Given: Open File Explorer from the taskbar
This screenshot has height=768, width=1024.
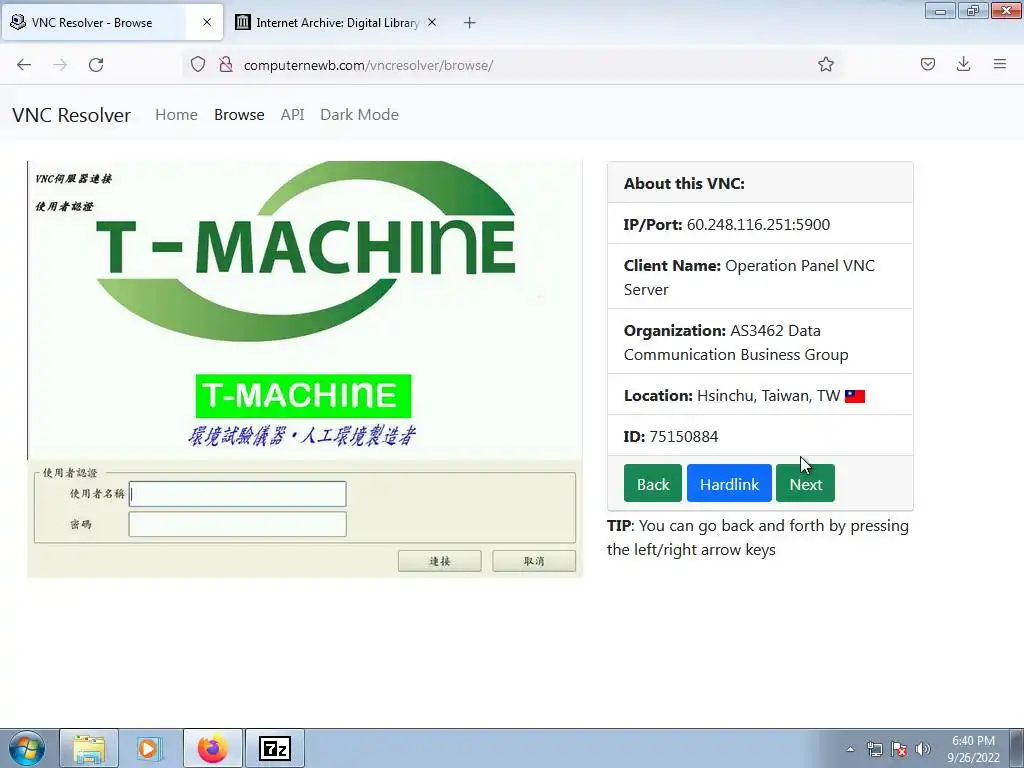Looking at the screenshot, I should 89,748.
